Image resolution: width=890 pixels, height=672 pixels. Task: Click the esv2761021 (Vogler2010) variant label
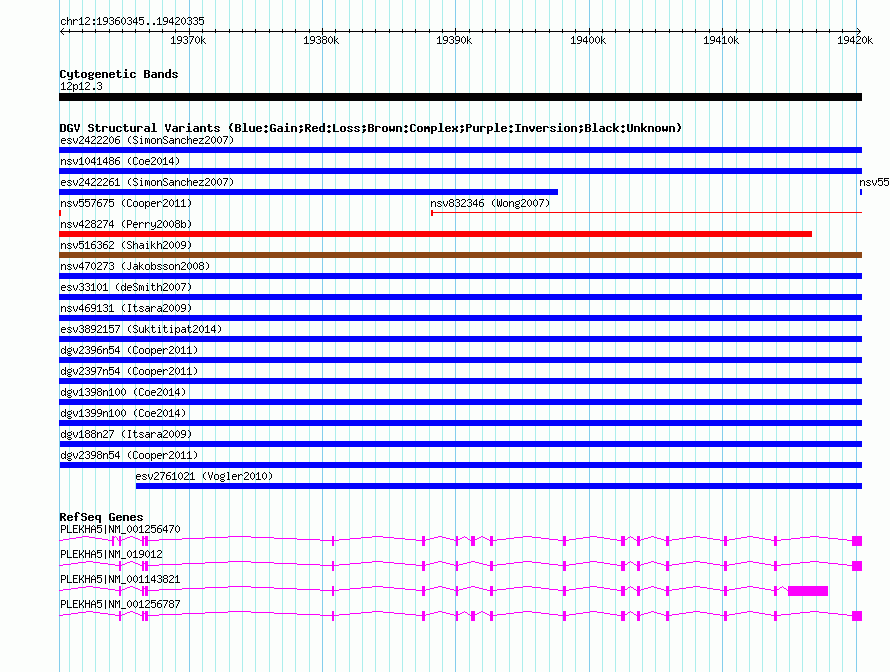pos(204,476)
